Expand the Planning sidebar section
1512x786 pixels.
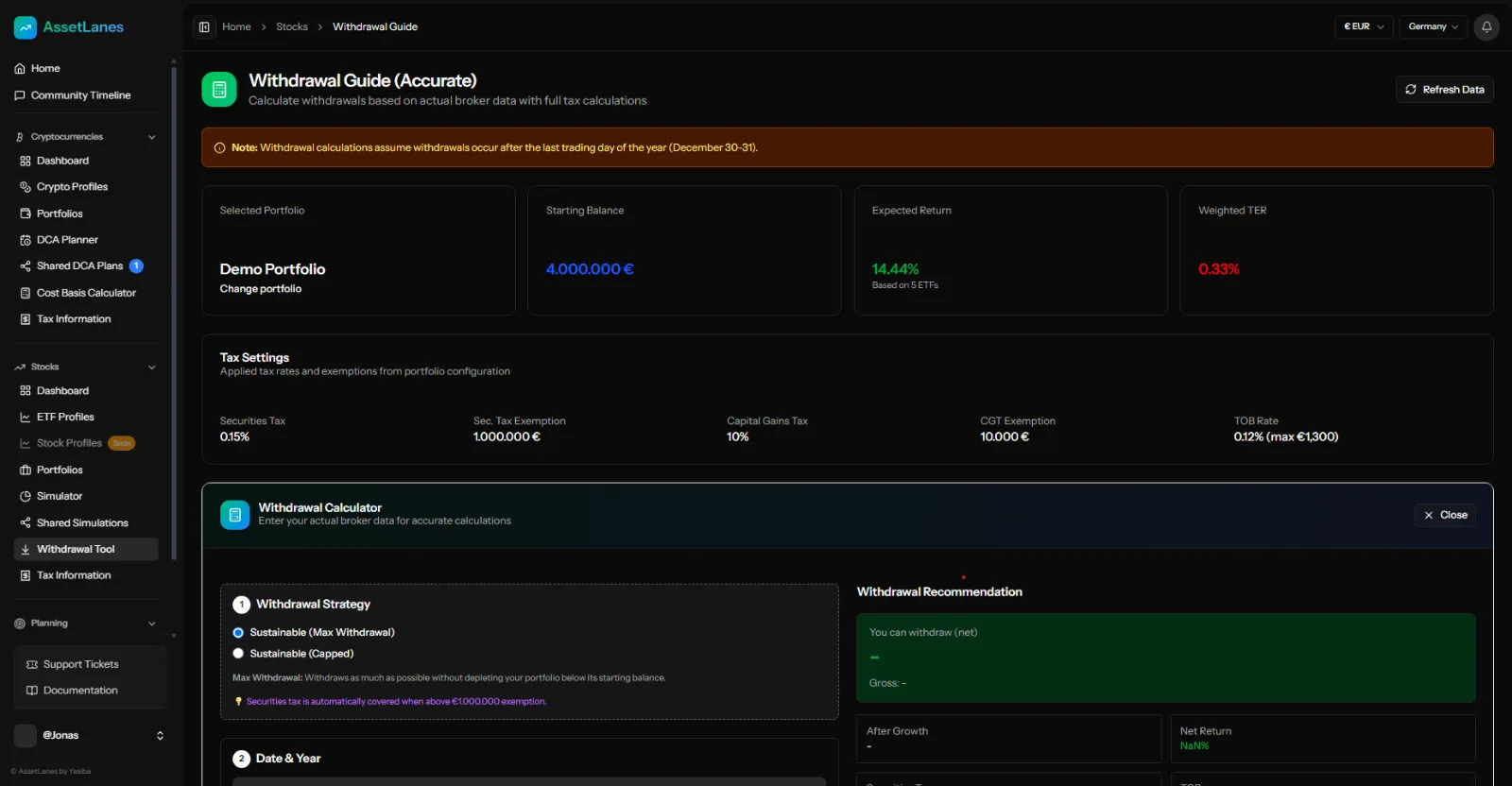coord(152,624)
